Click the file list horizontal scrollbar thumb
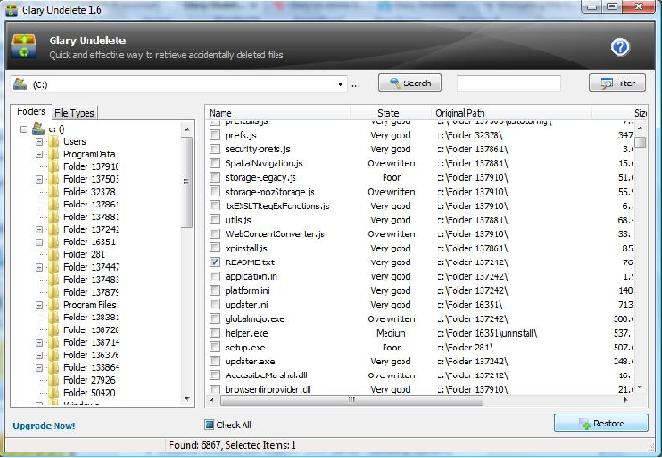662x458 pixels. [x=351, y=400]
